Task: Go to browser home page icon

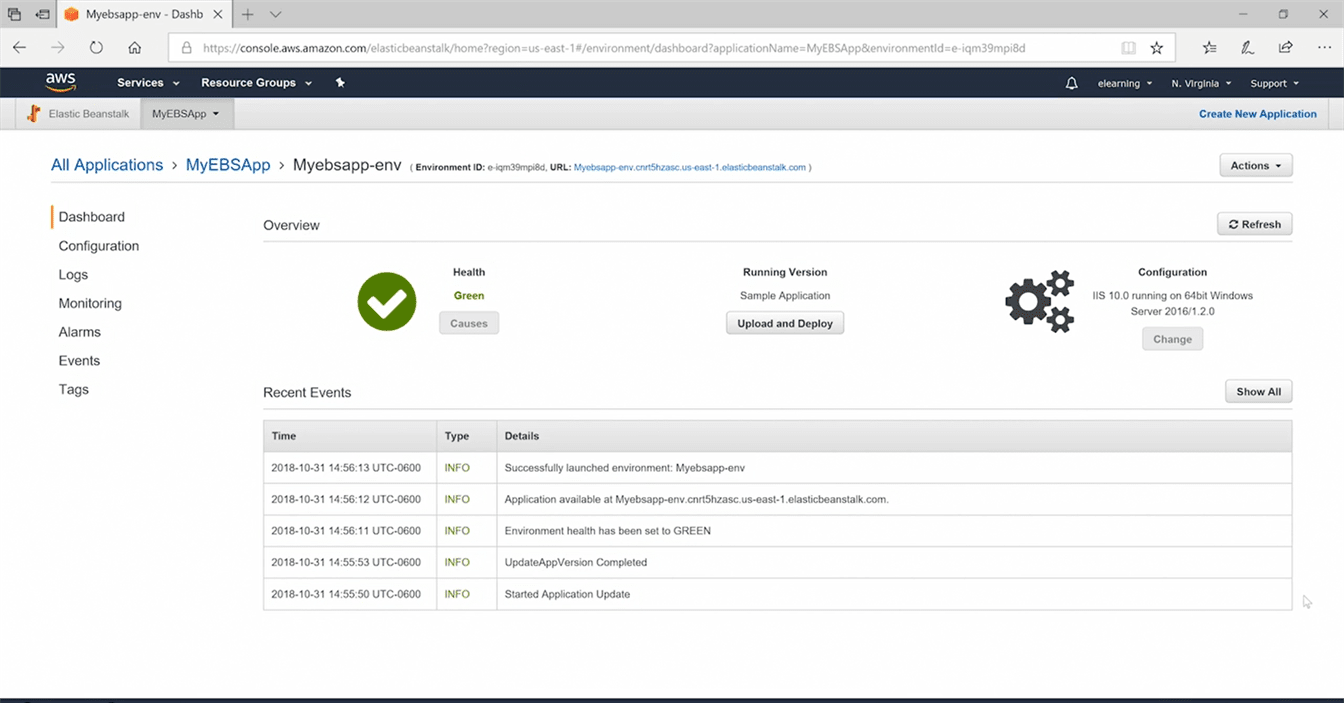Action: pos(135,47)
